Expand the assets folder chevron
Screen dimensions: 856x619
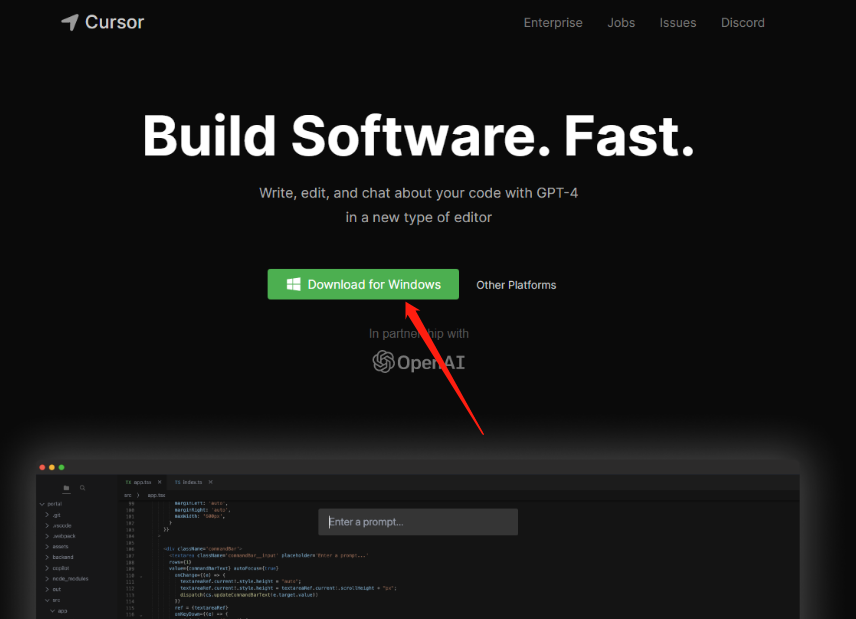click(x=47, y=546)
